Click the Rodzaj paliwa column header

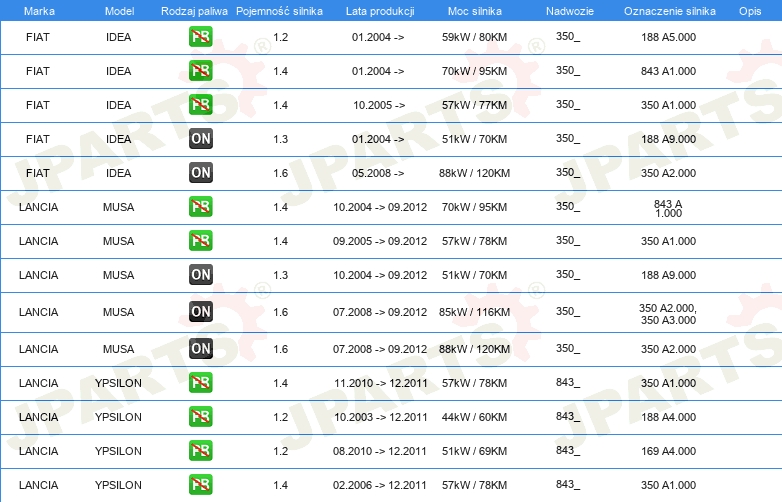click(194, 11)
